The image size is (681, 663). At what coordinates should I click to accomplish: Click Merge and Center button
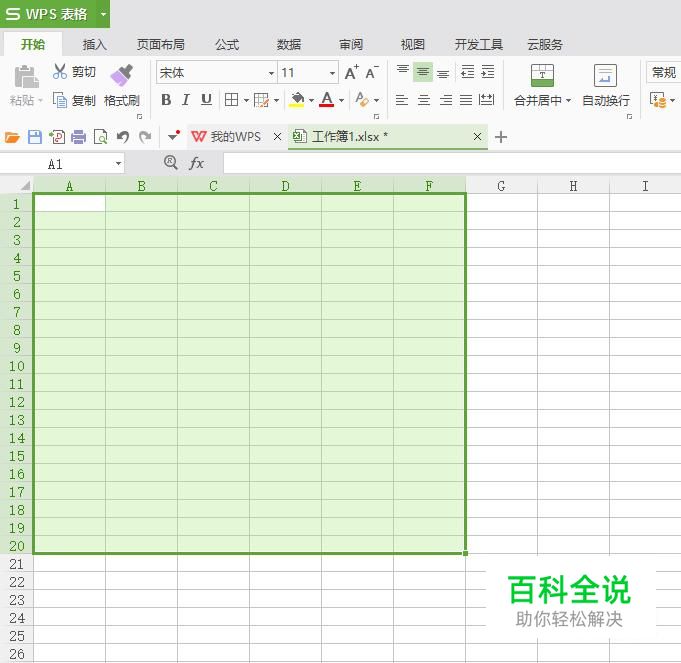coord(542,86)
